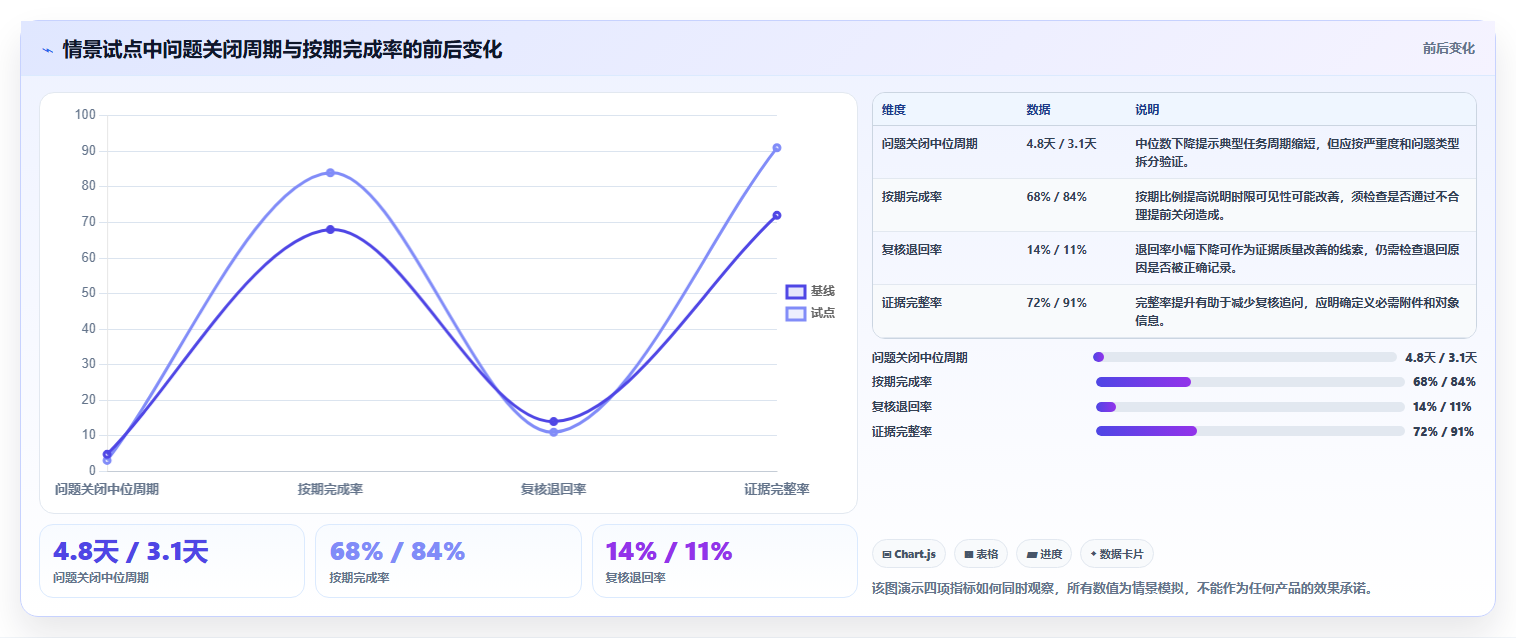Click the description starting 按期比例提高说明时限可见性
The width and height of the screenshot is (1516, 638).
click(x=1297, y=206)
